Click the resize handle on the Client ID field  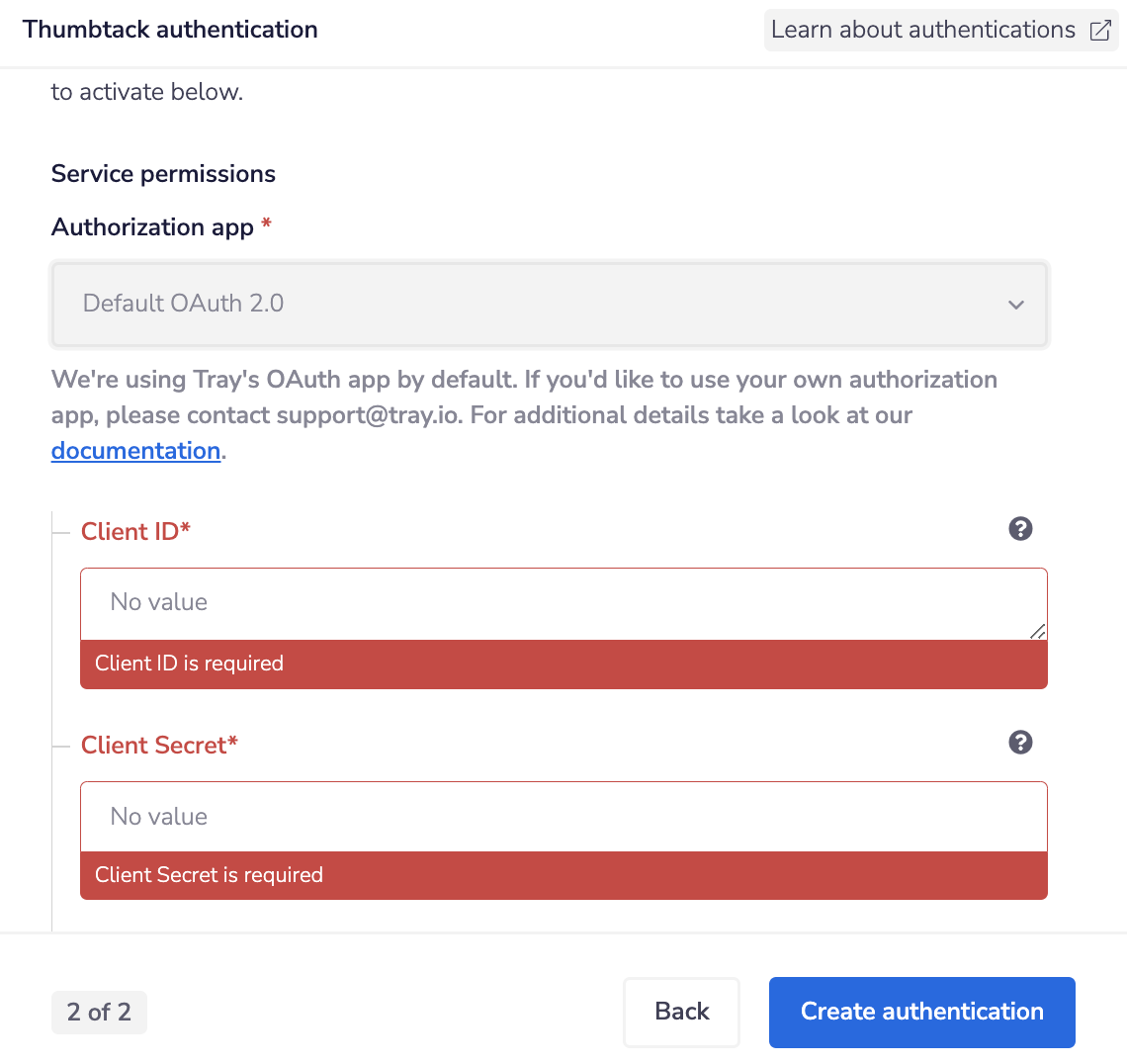coord(1037,630)
